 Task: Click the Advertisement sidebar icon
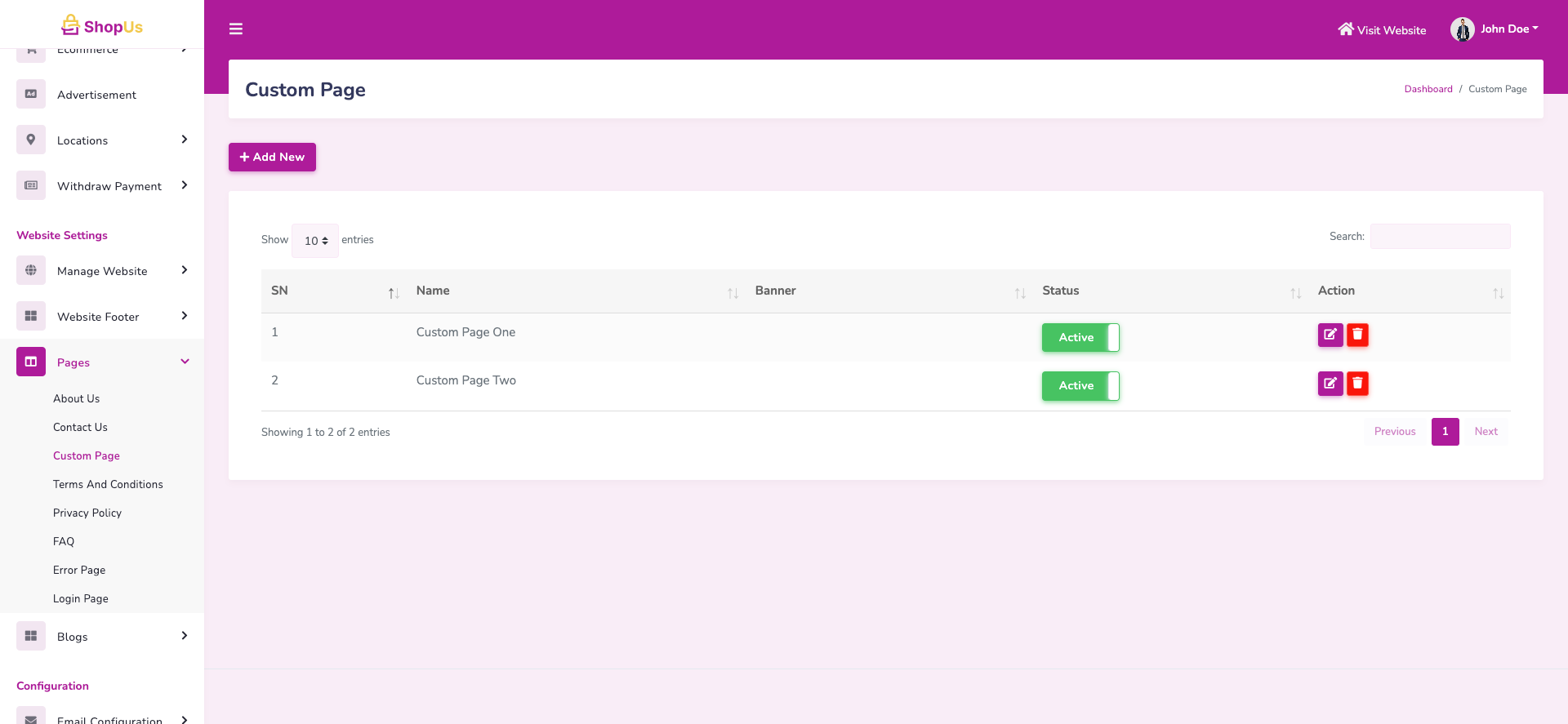(x=31, y=94)
